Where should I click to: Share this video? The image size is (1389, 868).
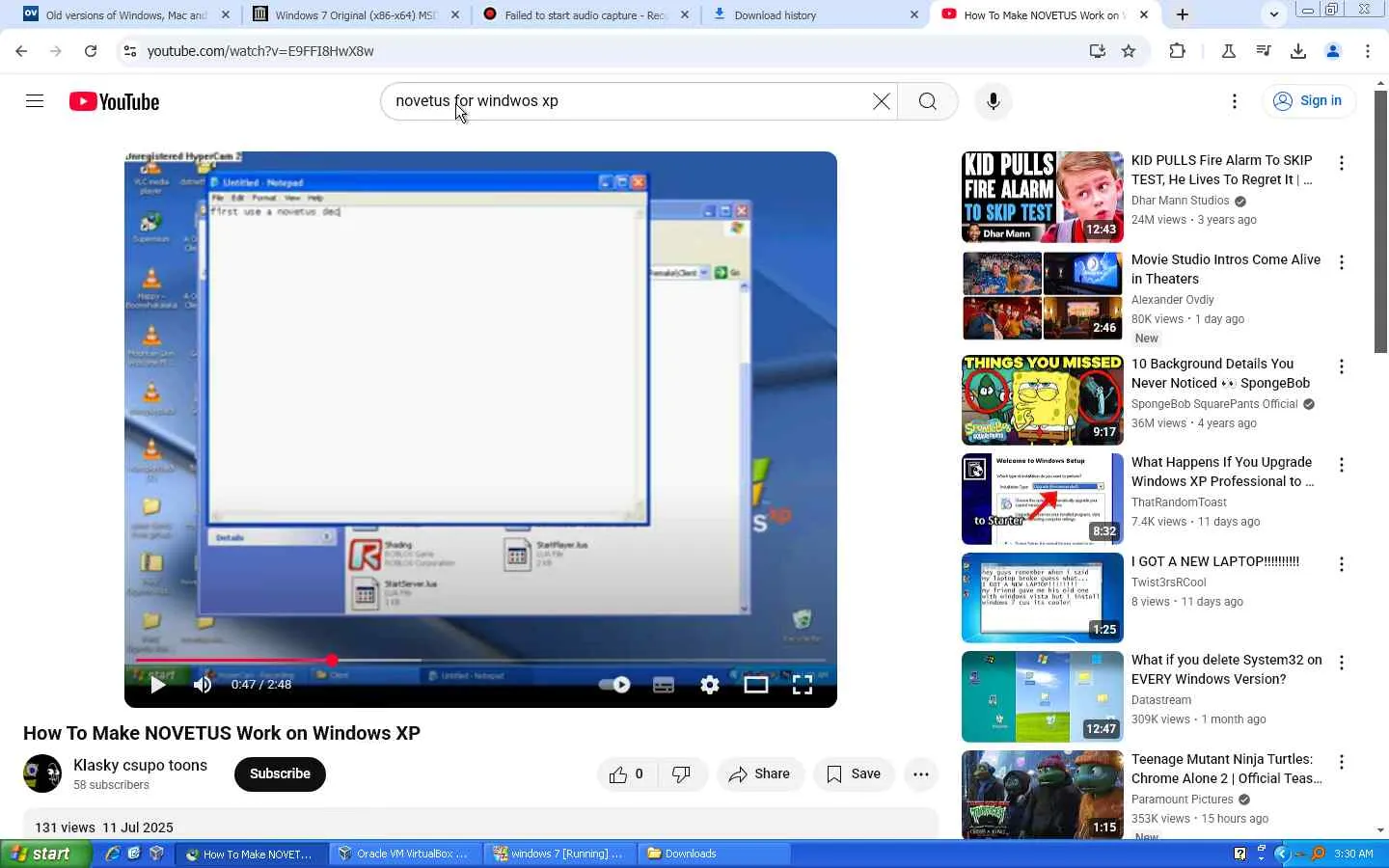[760, 773]
